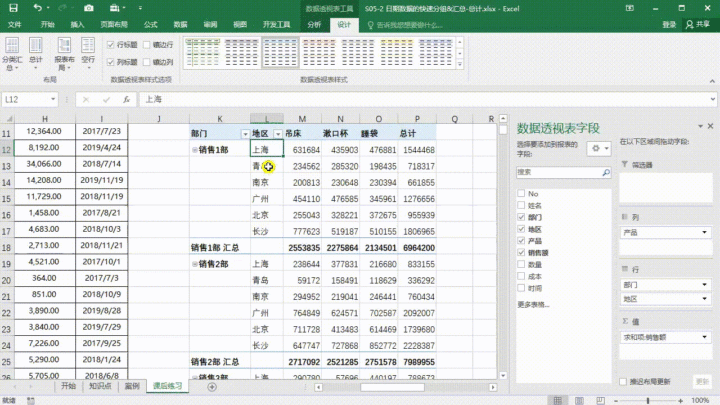Switch to the Formulas (公式) ribbon tab
The height and width of the screenshot is (405, 720).
[x=150, y=24]
